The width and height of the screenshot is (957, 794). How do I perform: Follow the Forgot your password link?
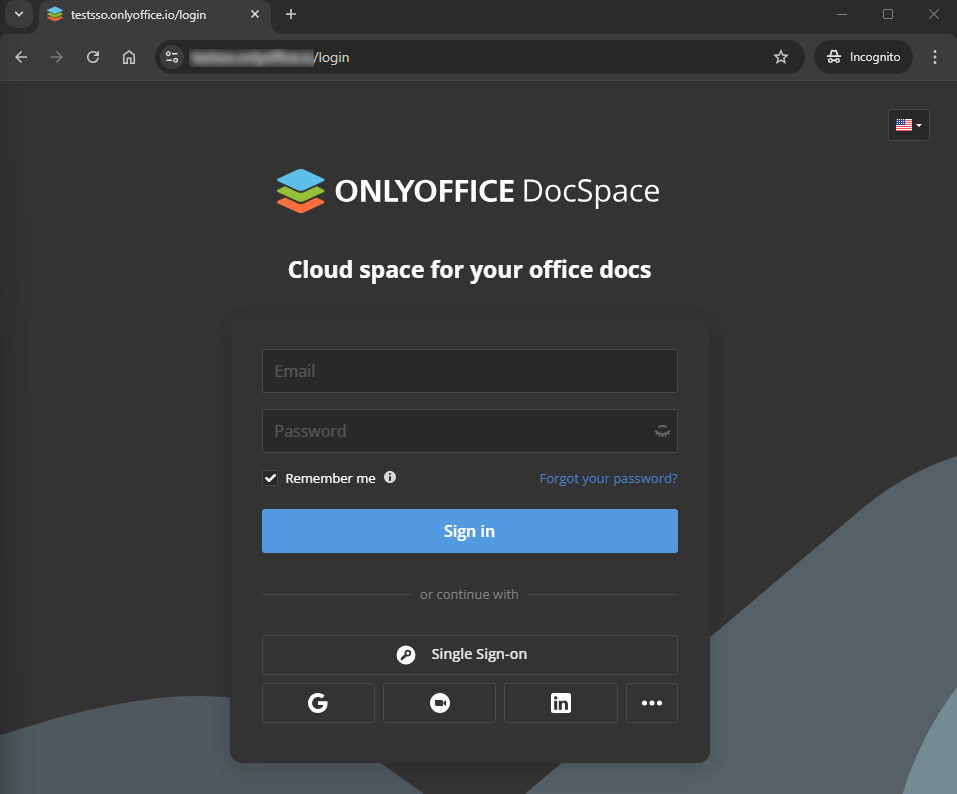point(608,478)
